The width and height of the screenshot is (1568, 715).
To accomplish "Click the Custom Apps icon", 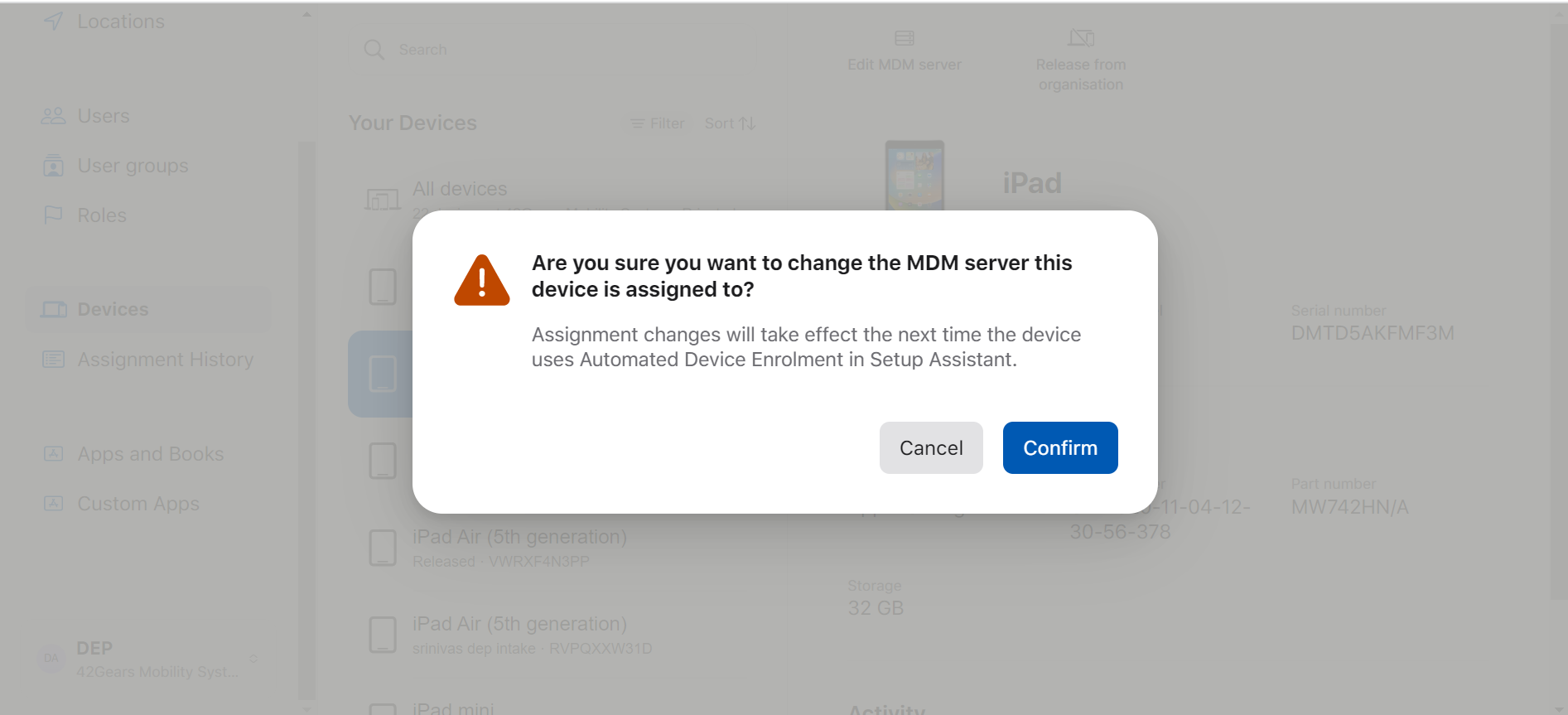I will [x=53, y=504].
